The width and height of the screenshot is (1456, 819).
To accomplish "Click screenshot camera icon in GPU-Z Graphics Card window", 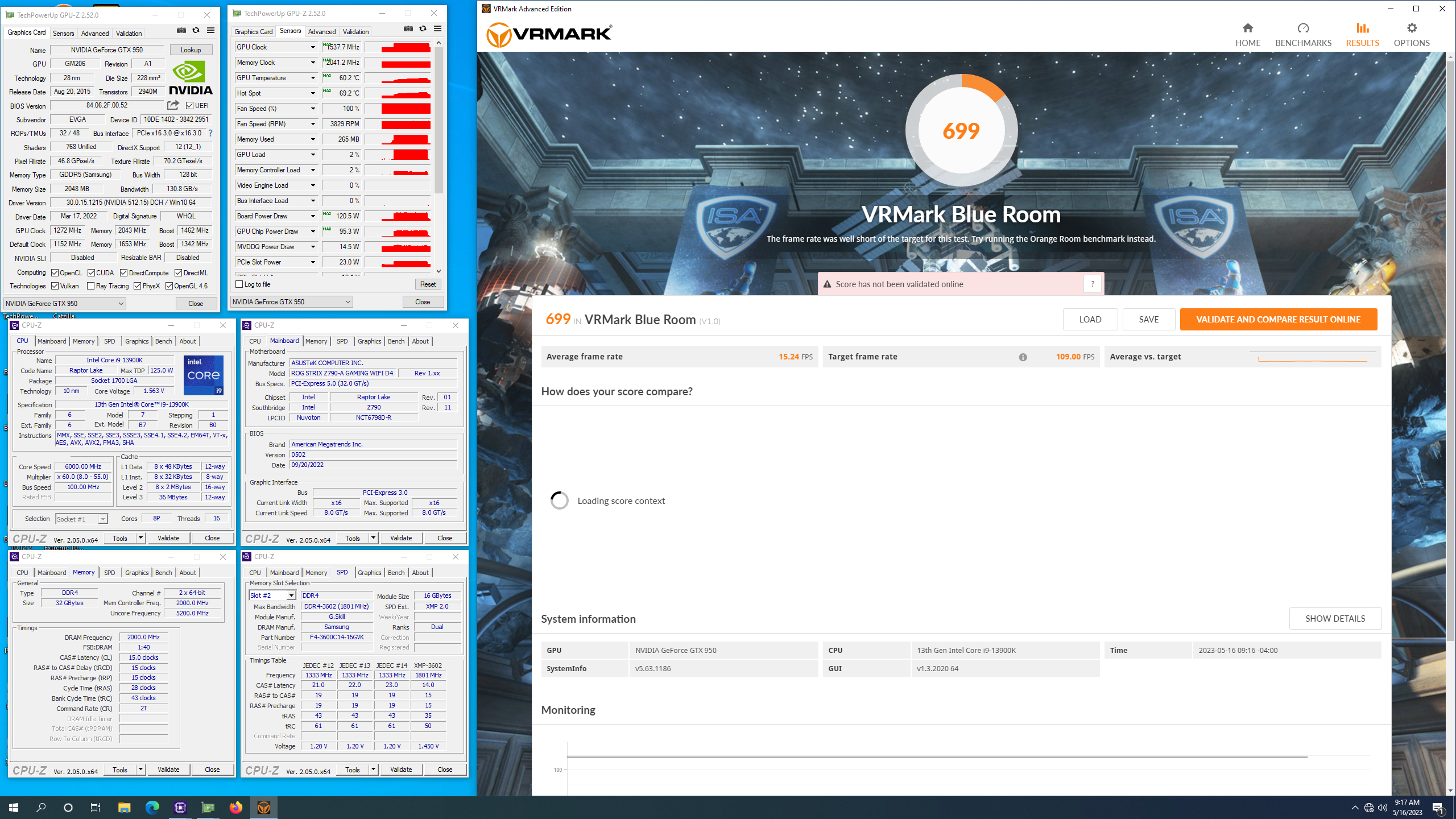I will 181,30.
